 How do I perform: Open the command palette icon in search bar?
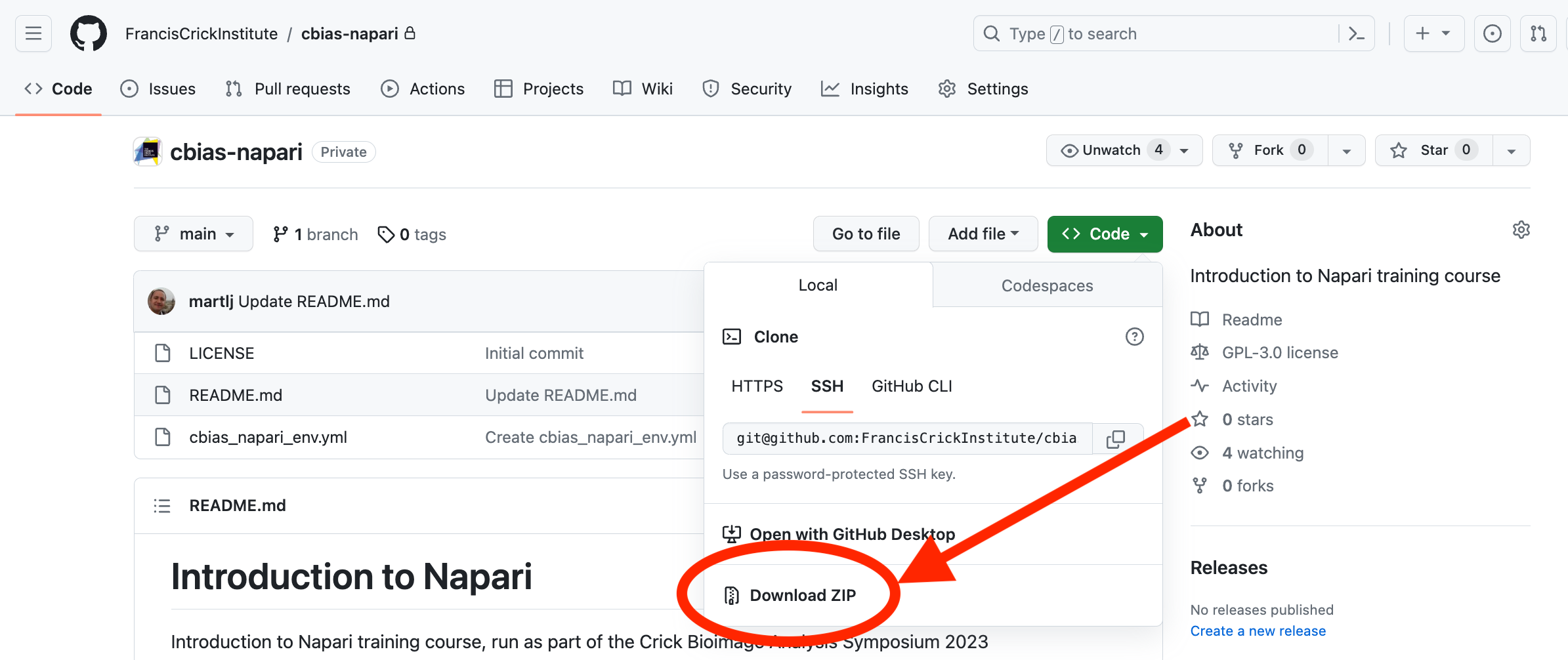tap(1356, 33)
